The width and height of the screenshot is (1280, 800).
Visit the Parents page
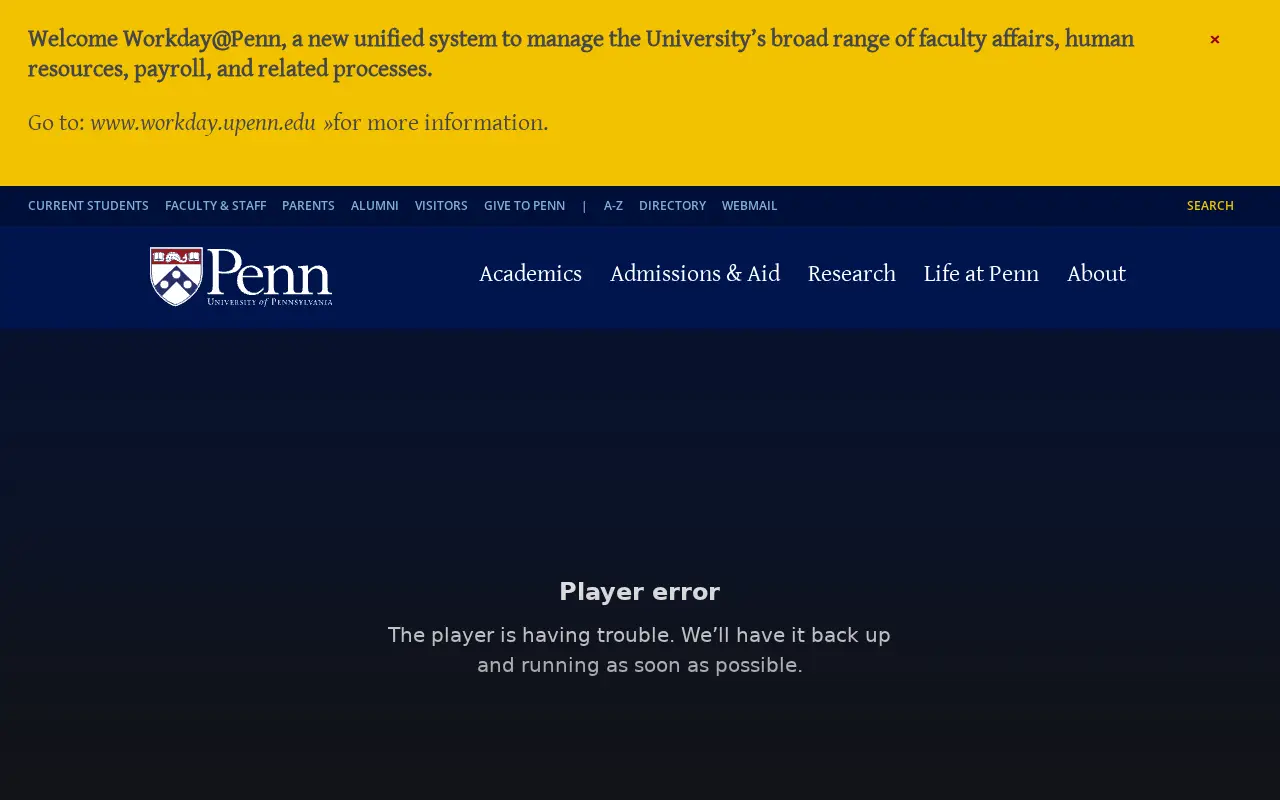308,206
